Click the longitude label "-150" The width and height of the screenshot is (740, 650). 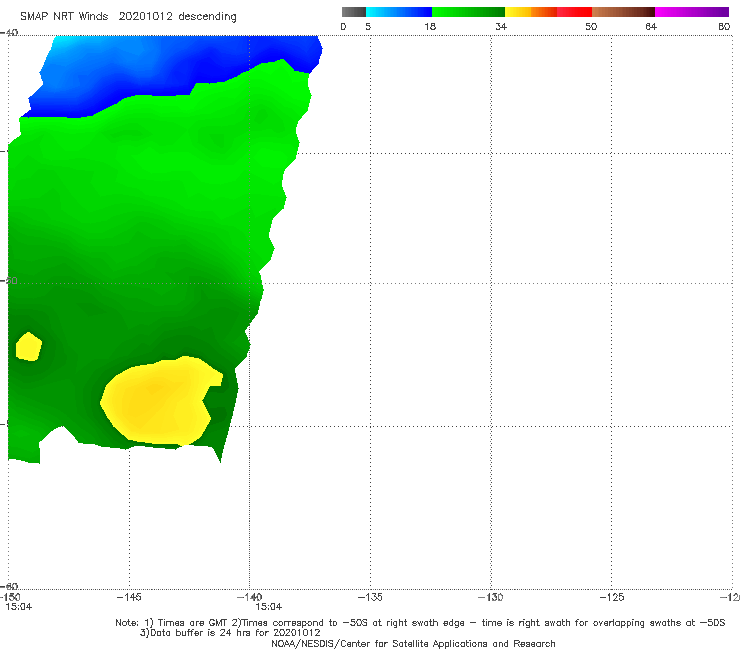pos(9,597)
